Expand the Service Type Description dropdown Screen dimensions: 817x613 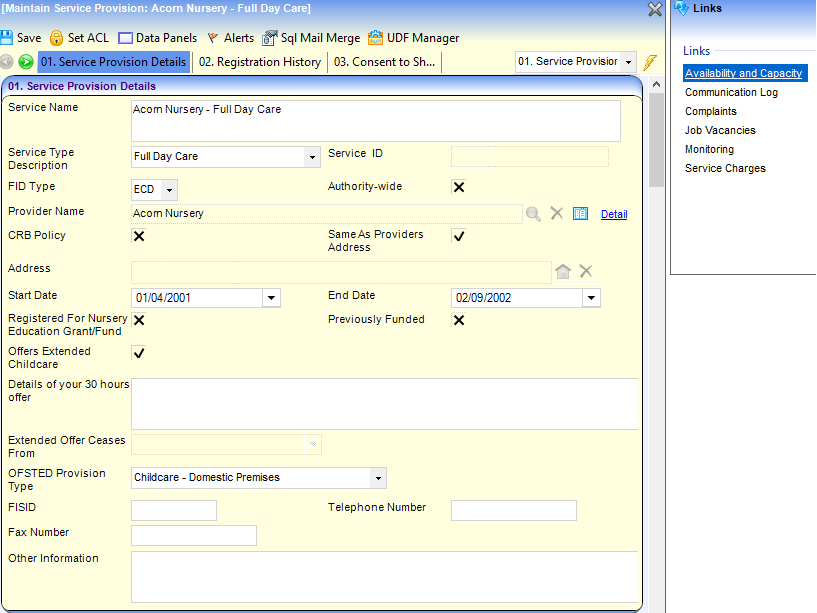(312, 157)
